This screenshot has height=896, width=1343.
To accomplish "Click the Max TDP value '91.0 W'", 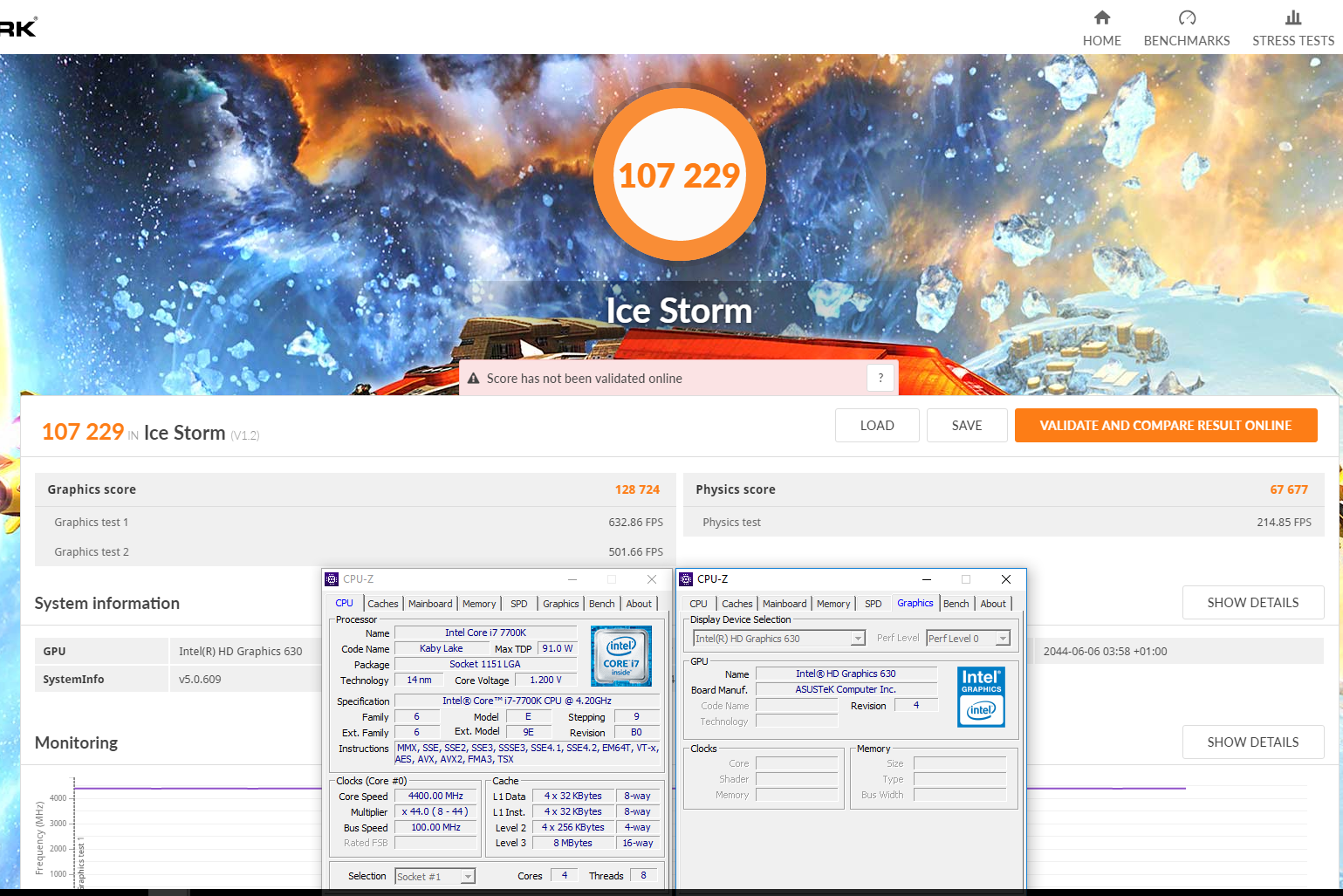I will click(558, 648).
